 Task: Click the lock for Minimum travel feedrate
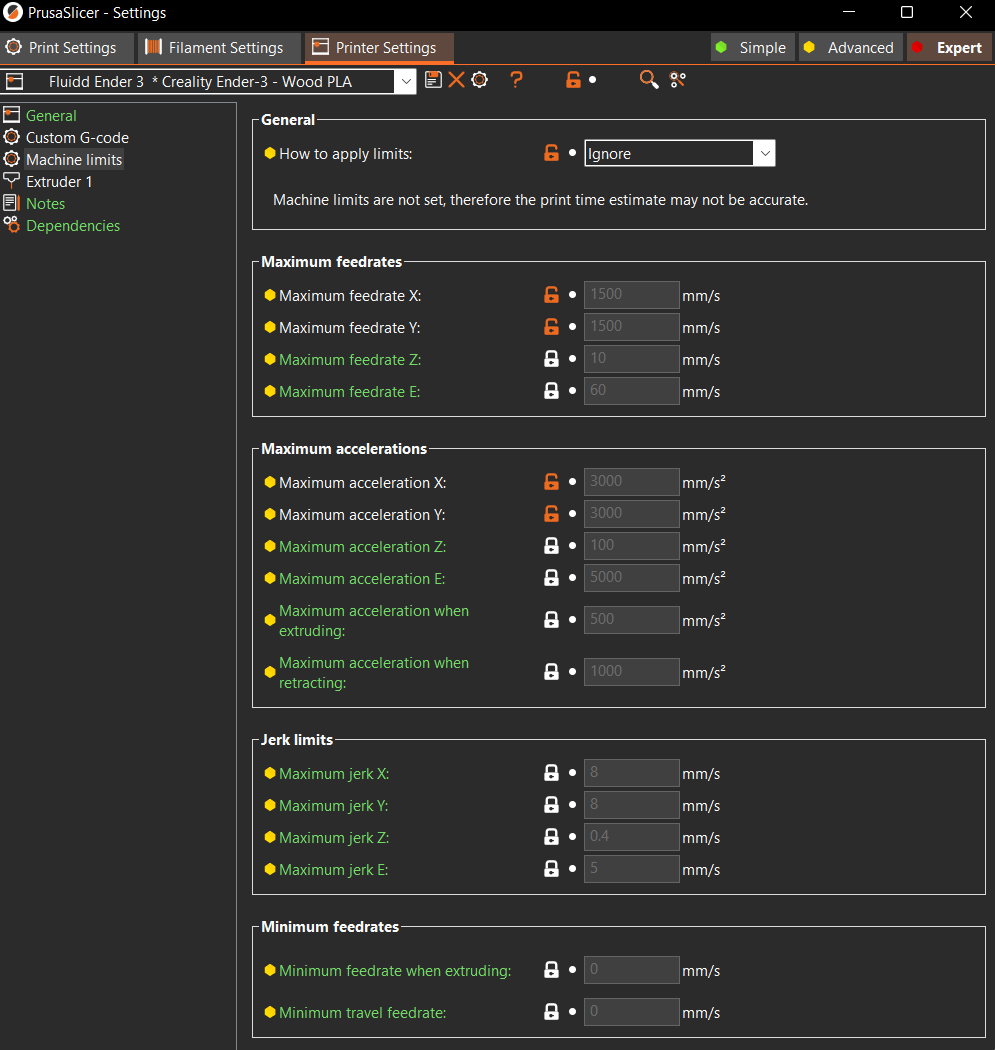point(551,1012)
